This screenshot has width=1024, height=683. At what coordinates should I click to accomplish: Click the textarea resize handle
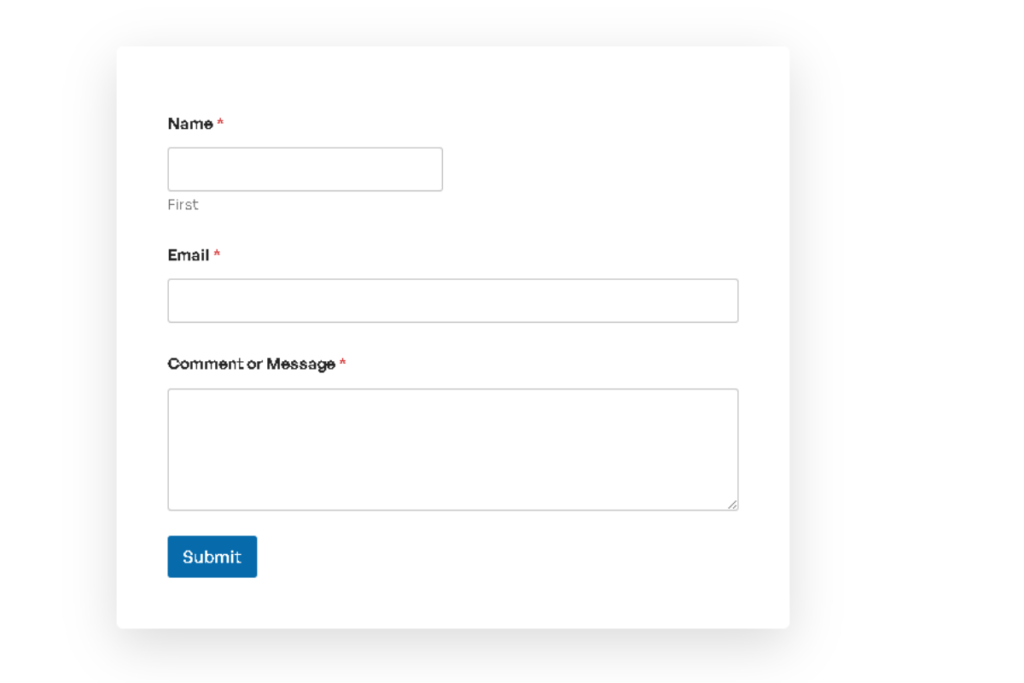point(733,505)
